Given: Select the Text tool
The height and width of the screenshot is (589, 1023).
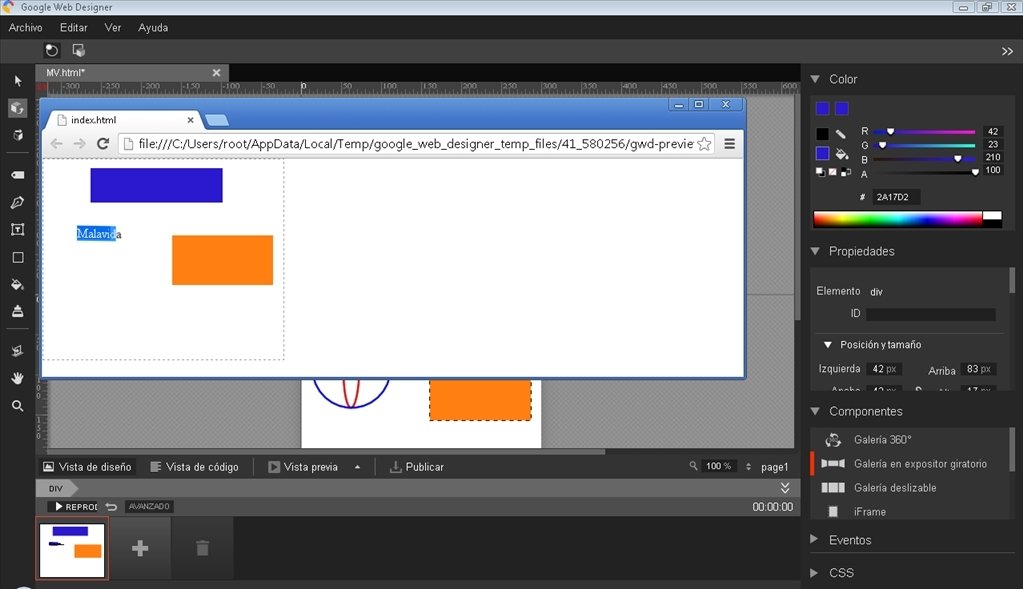Looking at the screenshot, I should (18, 230).
